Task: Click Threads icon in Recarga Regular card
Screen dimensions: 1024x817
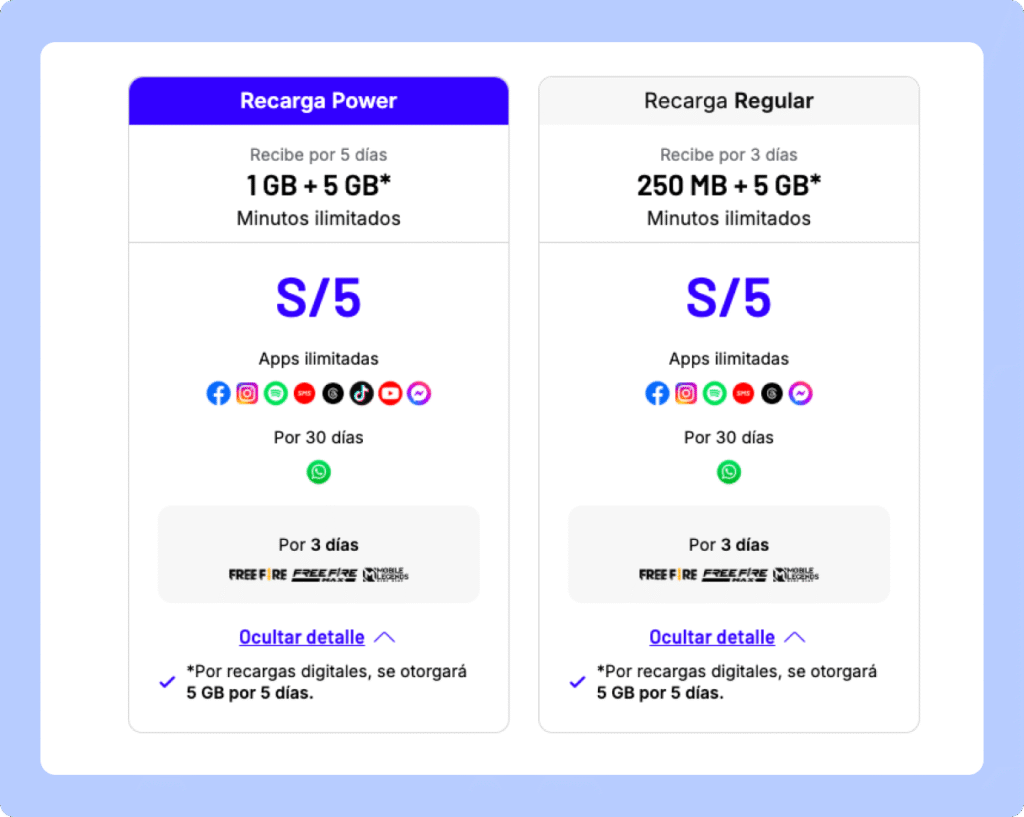Action: tap(771, 394)
